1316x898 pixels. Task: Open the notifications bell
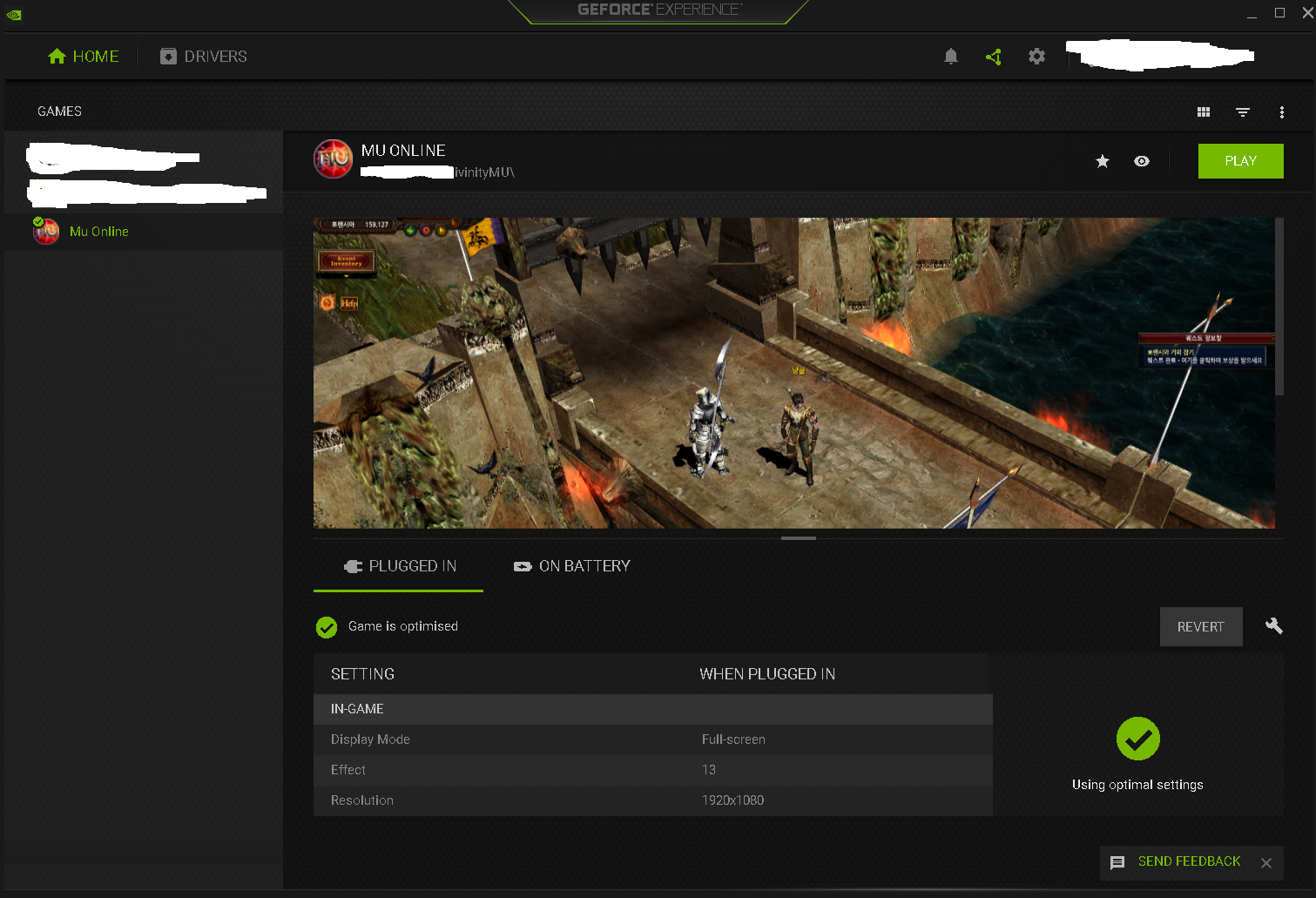pyautogui.click(x=951, y=57)
